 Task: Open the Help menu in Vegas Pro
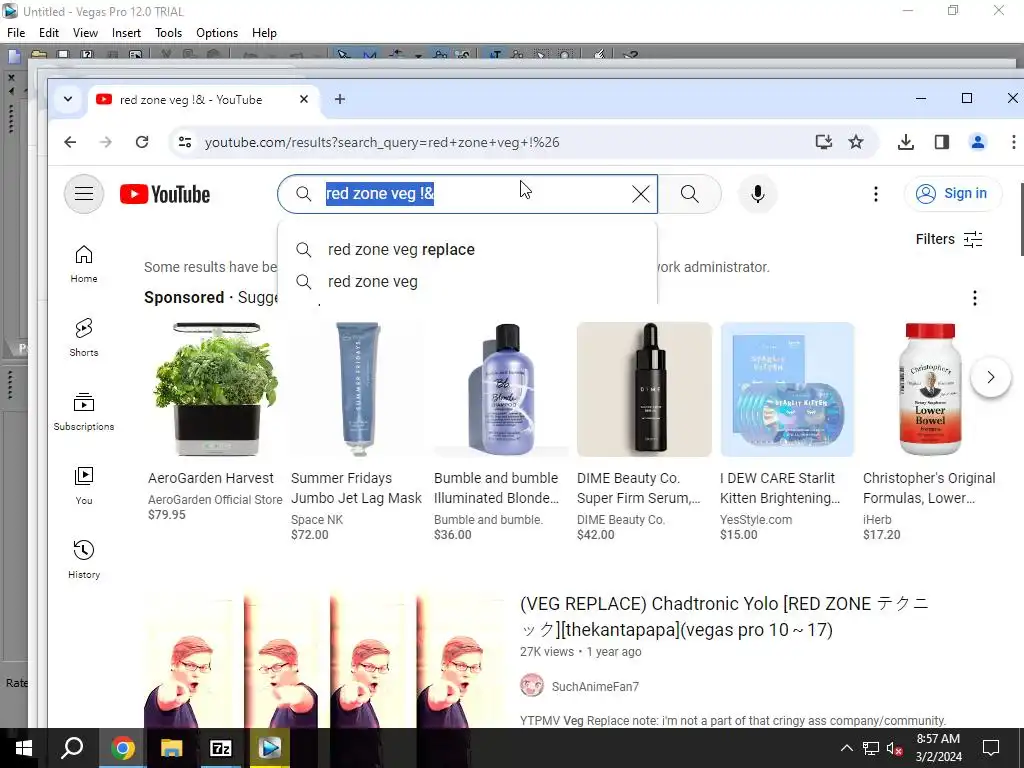coord(264,33)
